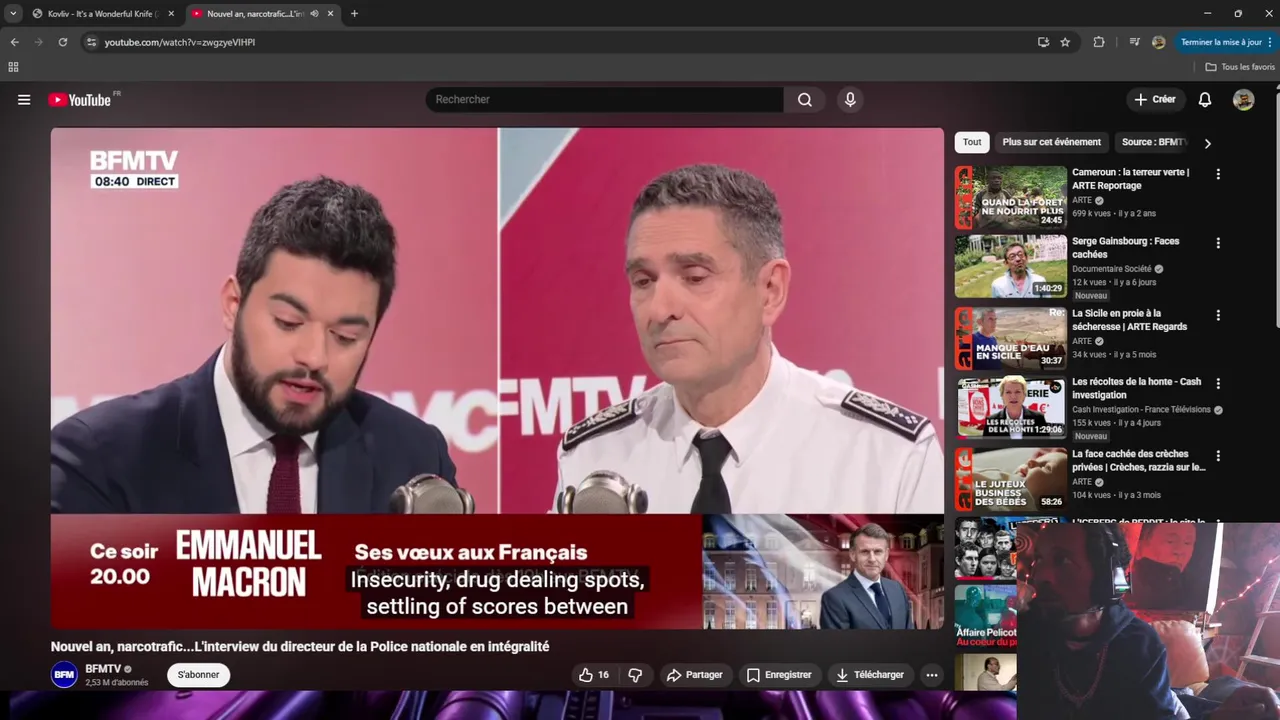Select the Tout filter chip
The width and height of the screenshot is (1280, 720).
(x=972, y=142)
